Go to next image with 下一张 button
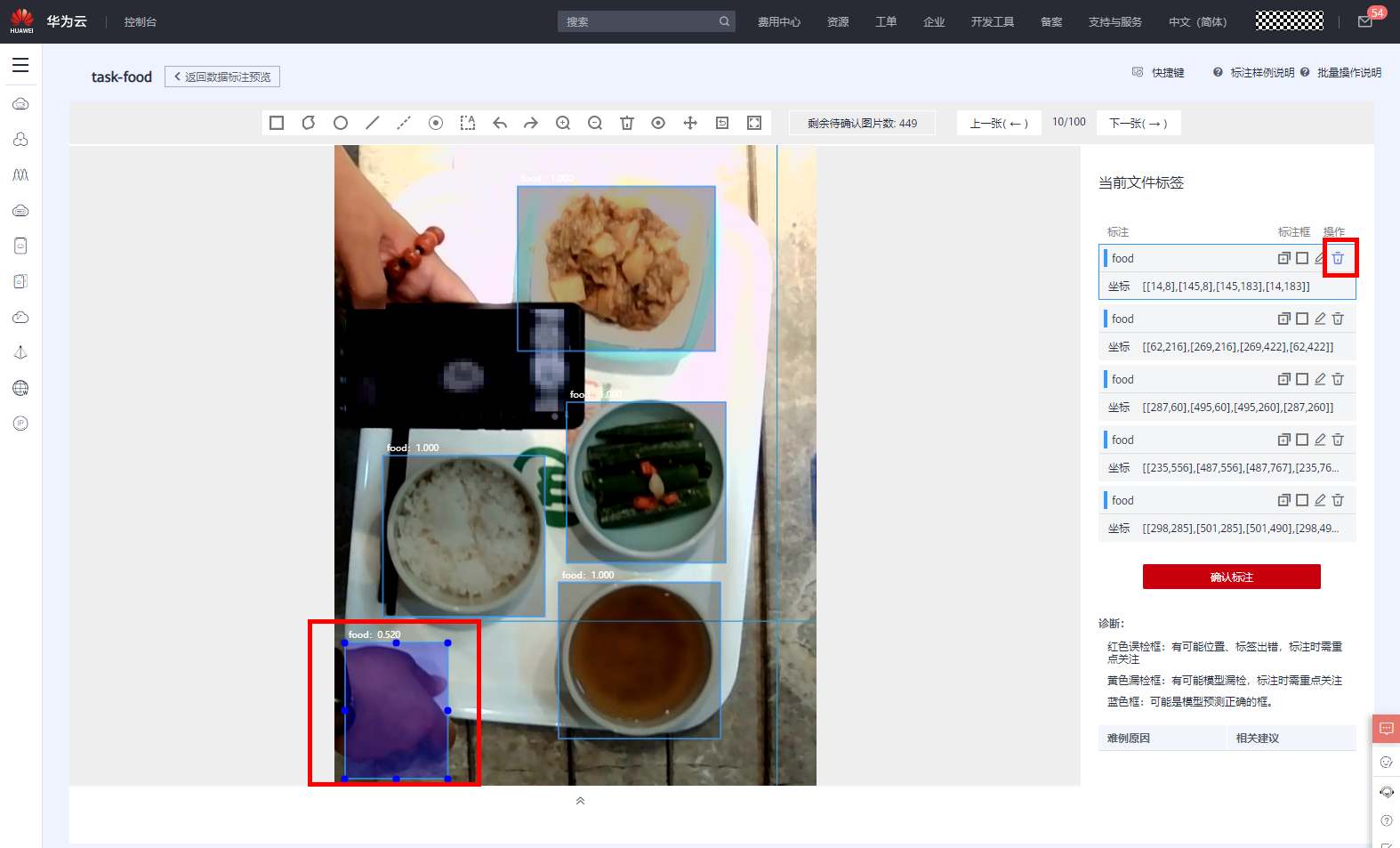1400x848 pixels. pyautogui.click(x=1139, y=123)
